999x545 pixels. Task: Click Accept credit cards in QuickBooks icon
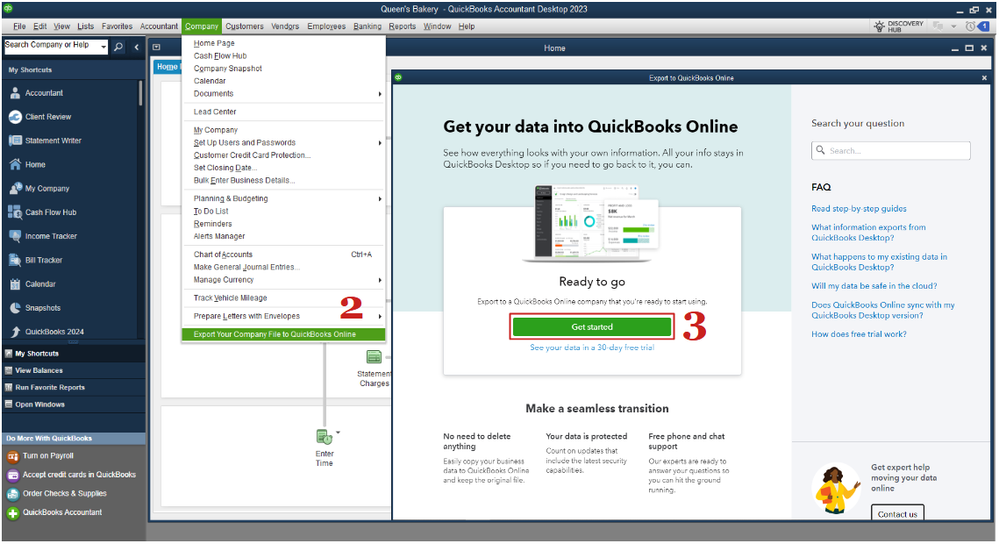(13, 476)
